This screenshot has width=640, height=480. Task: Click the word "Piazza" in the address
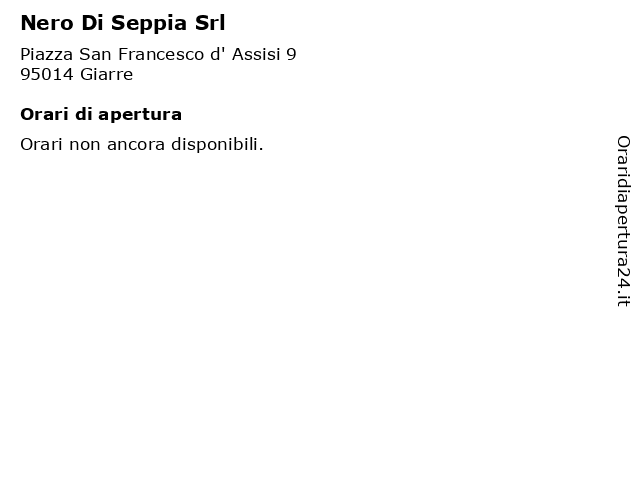[x=47, y=54]
